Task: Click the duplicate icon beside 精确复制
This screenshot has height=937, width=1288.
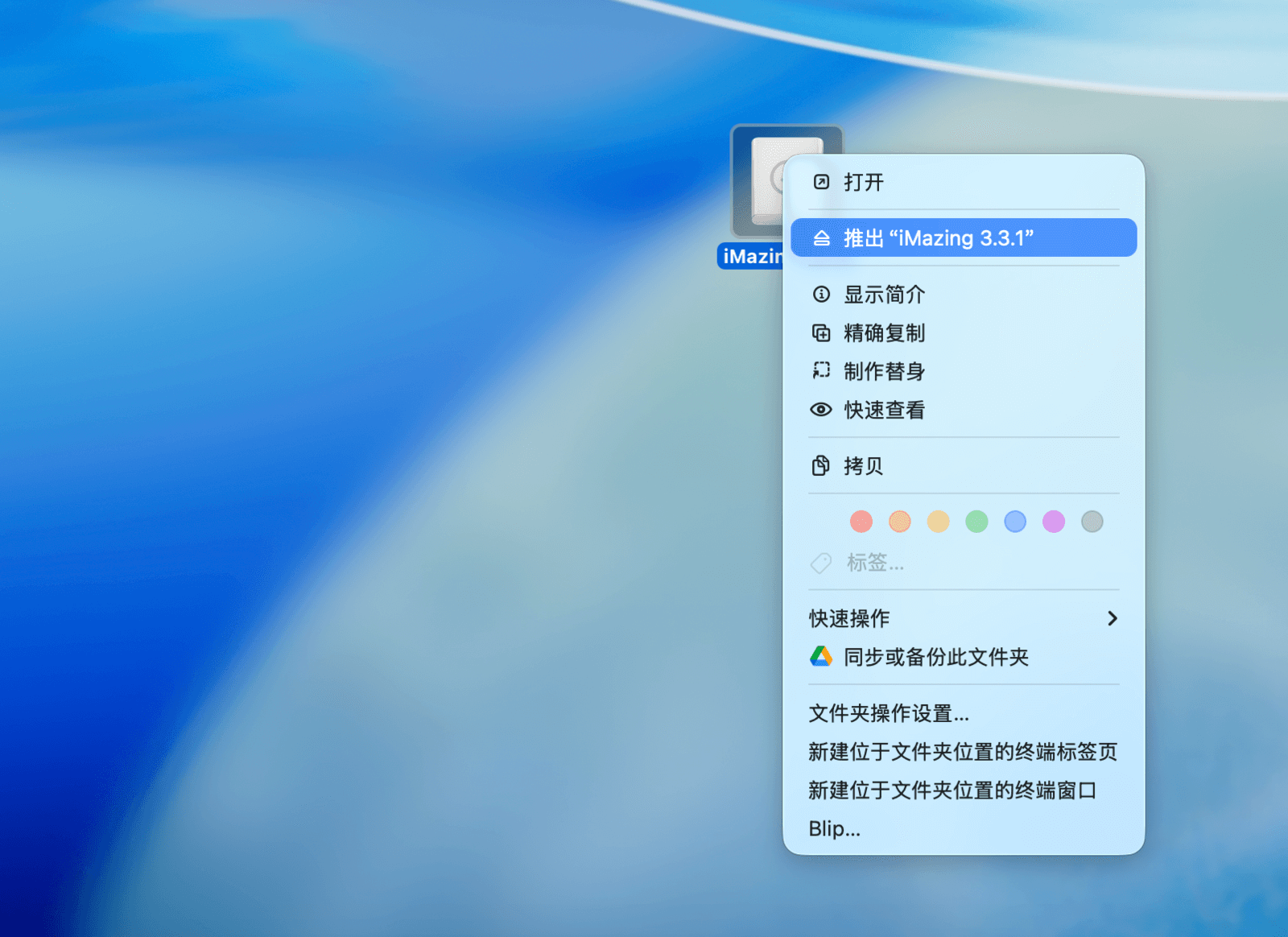Action: pos(821,333)
